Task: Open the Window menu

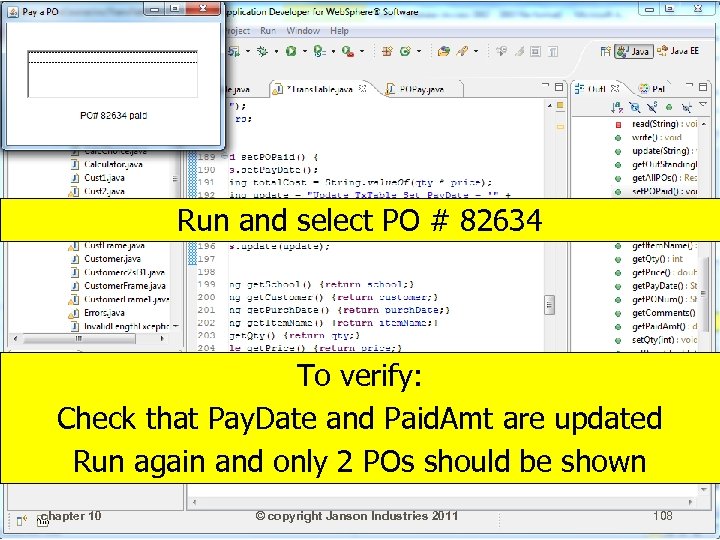Action: (303, 31)
